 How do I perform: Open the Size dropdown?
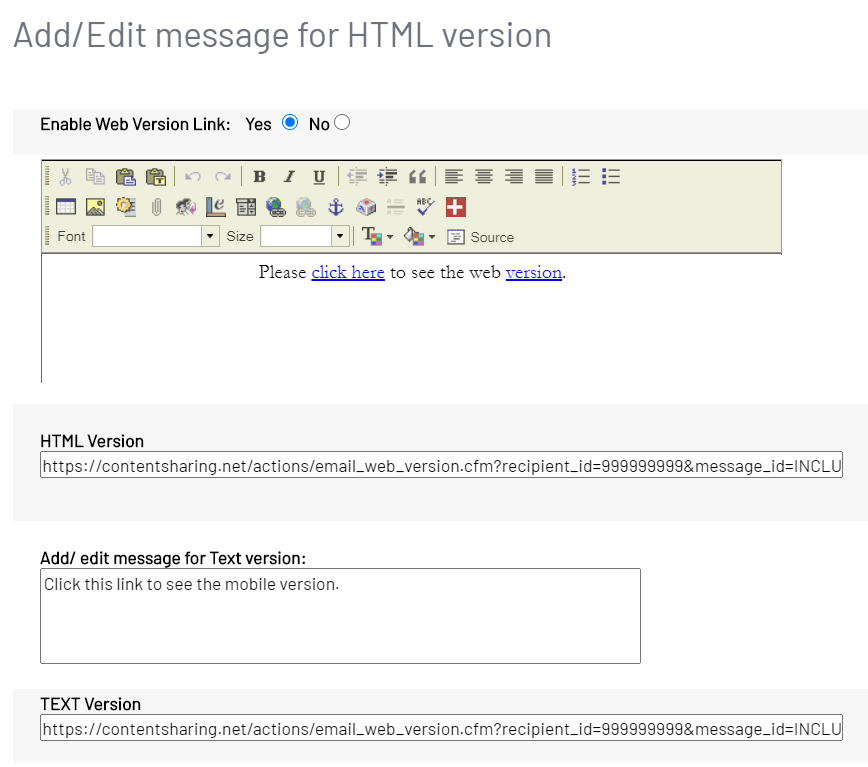click(340, 237)
